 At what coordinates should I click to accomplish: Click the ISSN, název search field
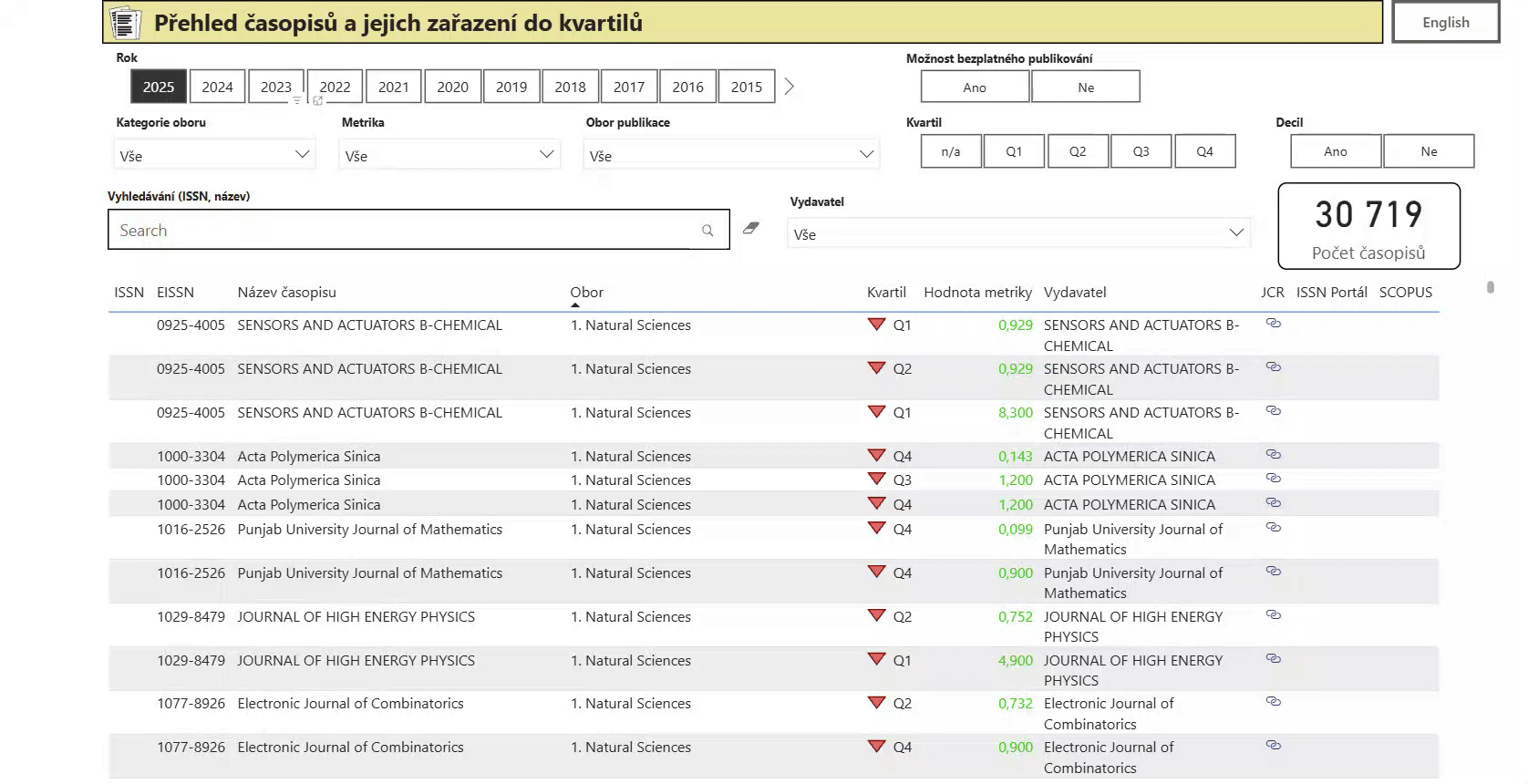coord(418,230)
